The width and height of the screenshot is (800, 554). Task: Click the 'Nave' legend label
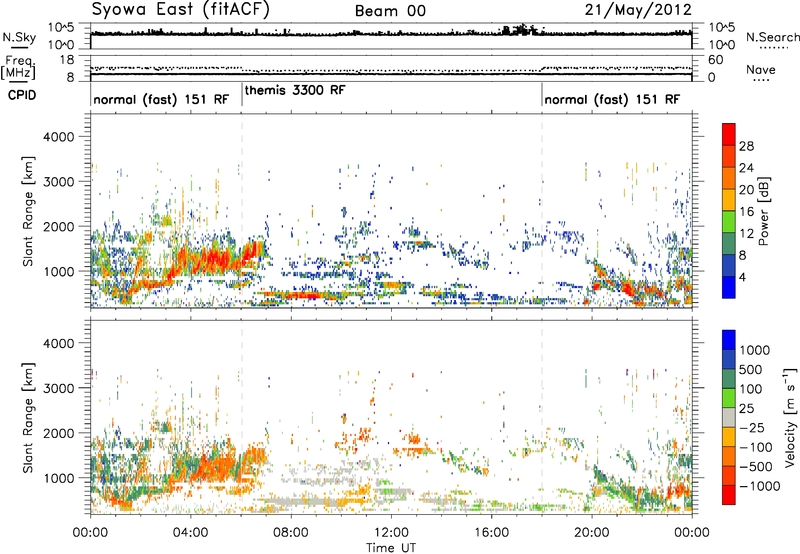[761, 70]
